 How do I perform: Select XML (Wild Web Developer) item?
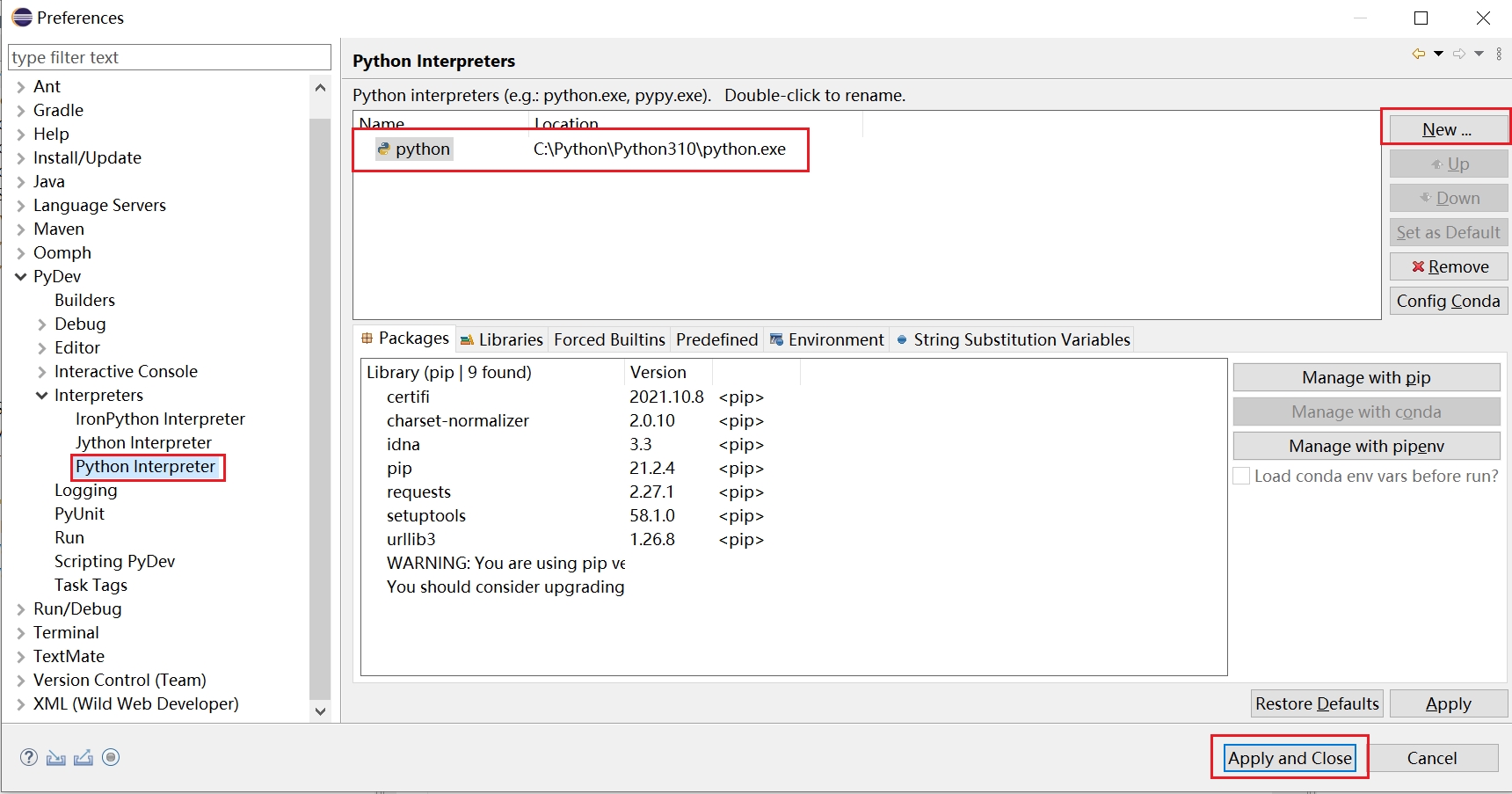pyautogui.click(x=135, y=704)
